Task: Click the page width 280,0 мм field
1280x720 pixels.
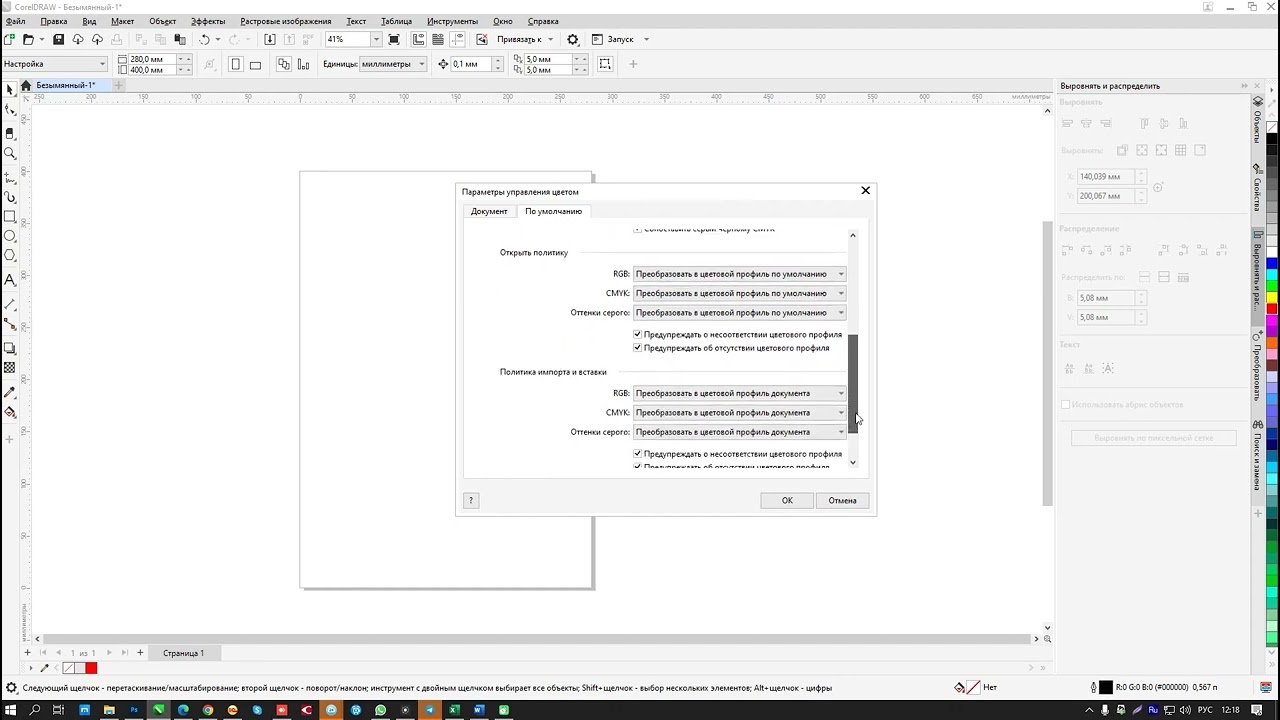Action: click(x=152, y=59)
